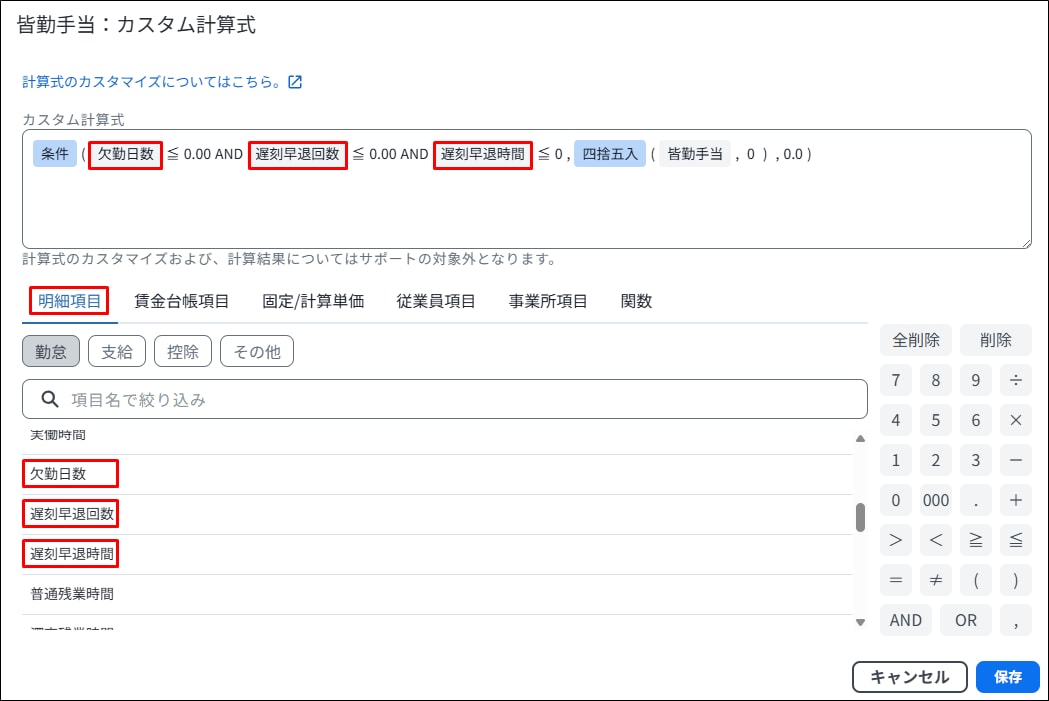Switch to 賃金台帳項目 tab
Image resolution: width=1049 pixels, height=701 pixels.
tap(182, 301)
